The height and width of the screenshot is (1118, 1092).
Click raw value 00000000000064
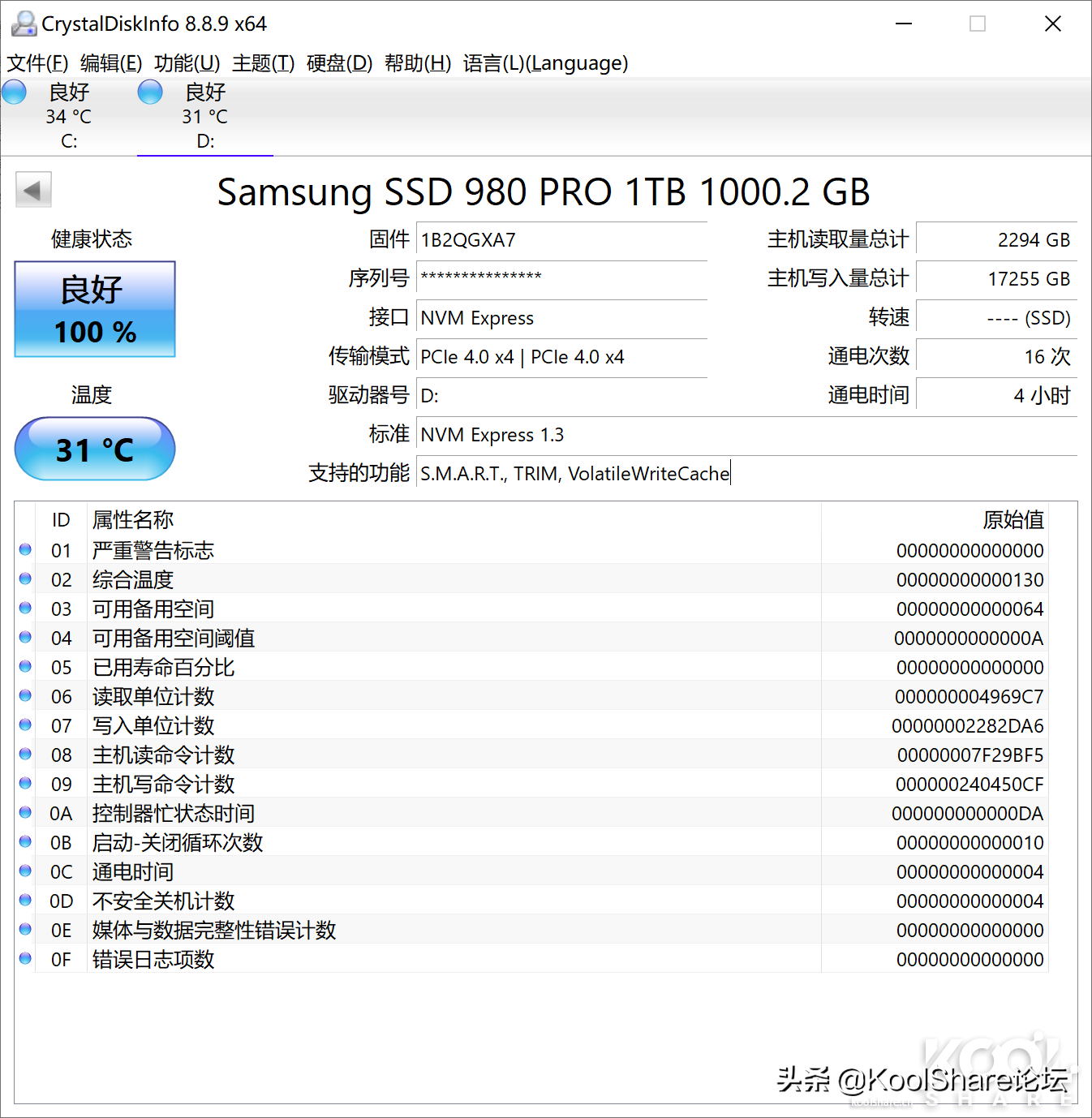click(x=969, y=609)
